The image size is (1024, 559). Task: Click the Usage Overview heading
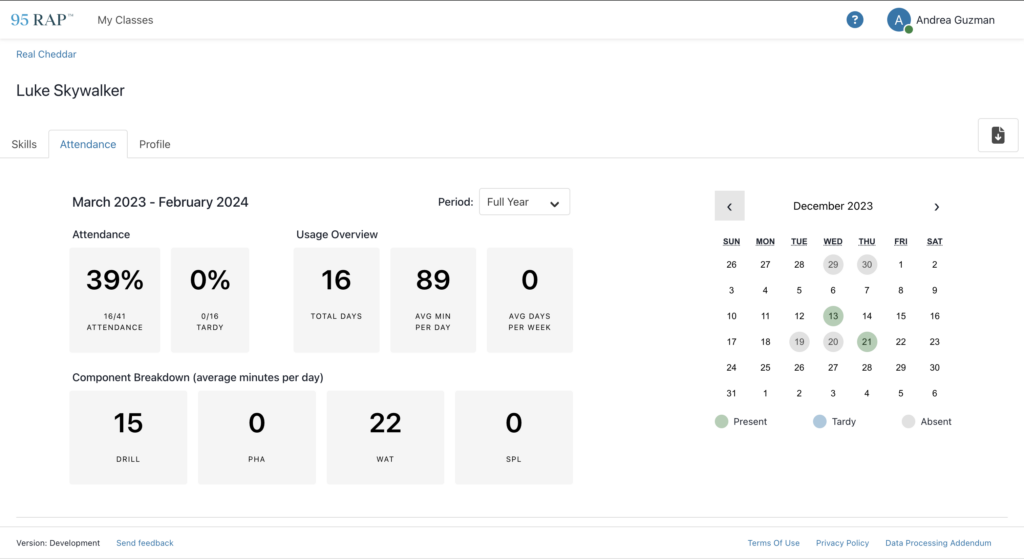coord(337,234)
